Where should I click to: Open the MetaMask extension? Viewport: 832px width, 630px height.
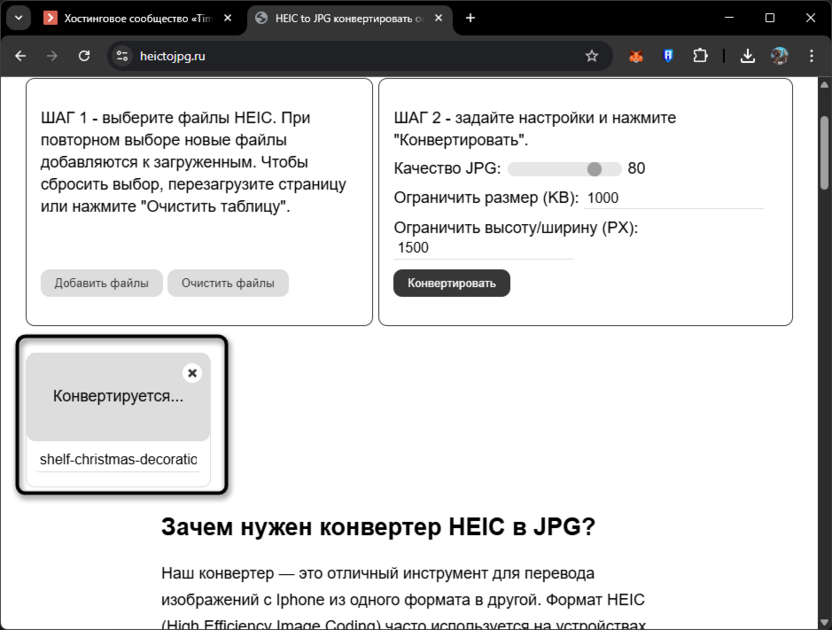[x=635, y=57]
